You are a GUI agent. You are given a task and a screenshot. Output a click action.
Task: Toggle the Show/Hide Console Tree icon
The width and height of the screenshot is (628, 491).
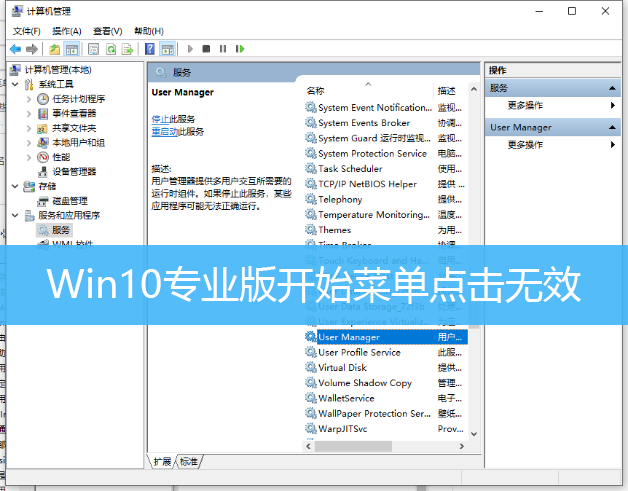coord(72,49)
